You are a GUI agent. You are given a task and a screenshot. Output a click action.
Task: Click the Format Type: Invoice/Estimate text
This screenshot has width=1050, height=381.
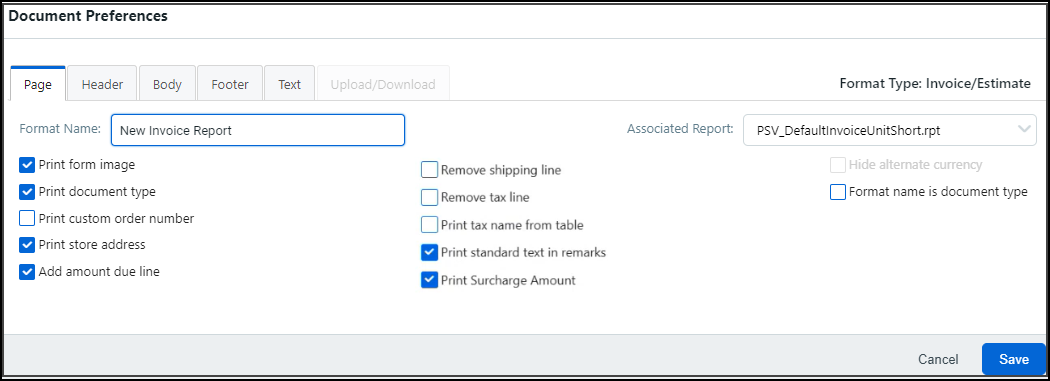pyautogui.click(x=935, y=84)
